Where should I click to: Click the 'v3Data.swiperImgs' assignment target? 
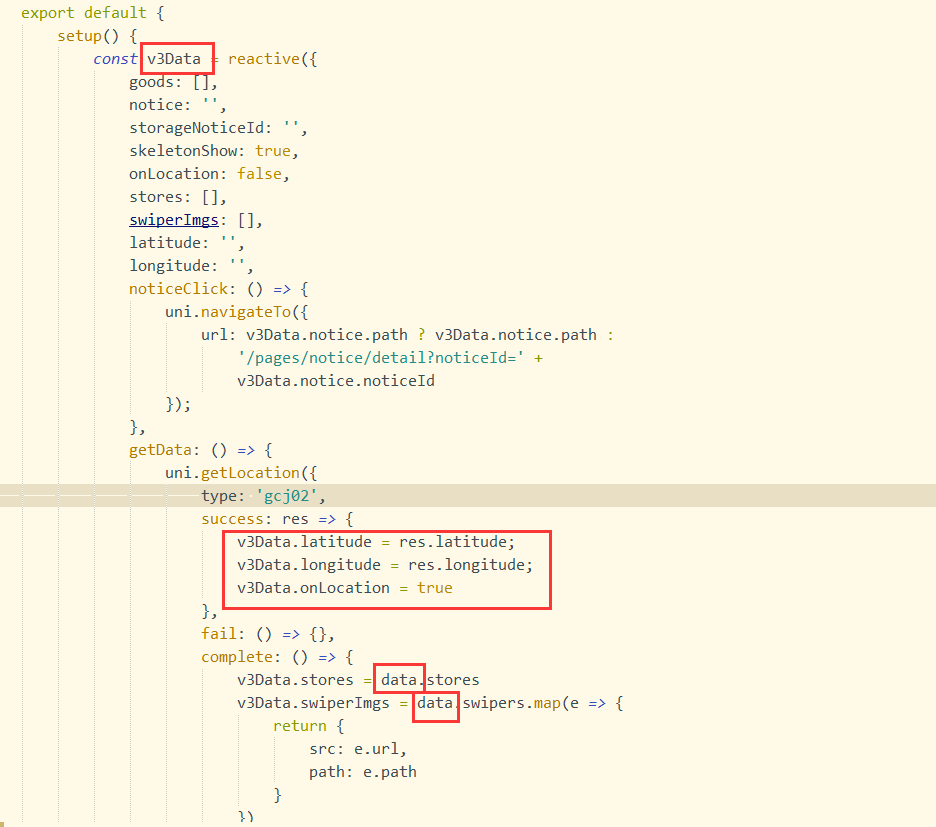(313, 703)
